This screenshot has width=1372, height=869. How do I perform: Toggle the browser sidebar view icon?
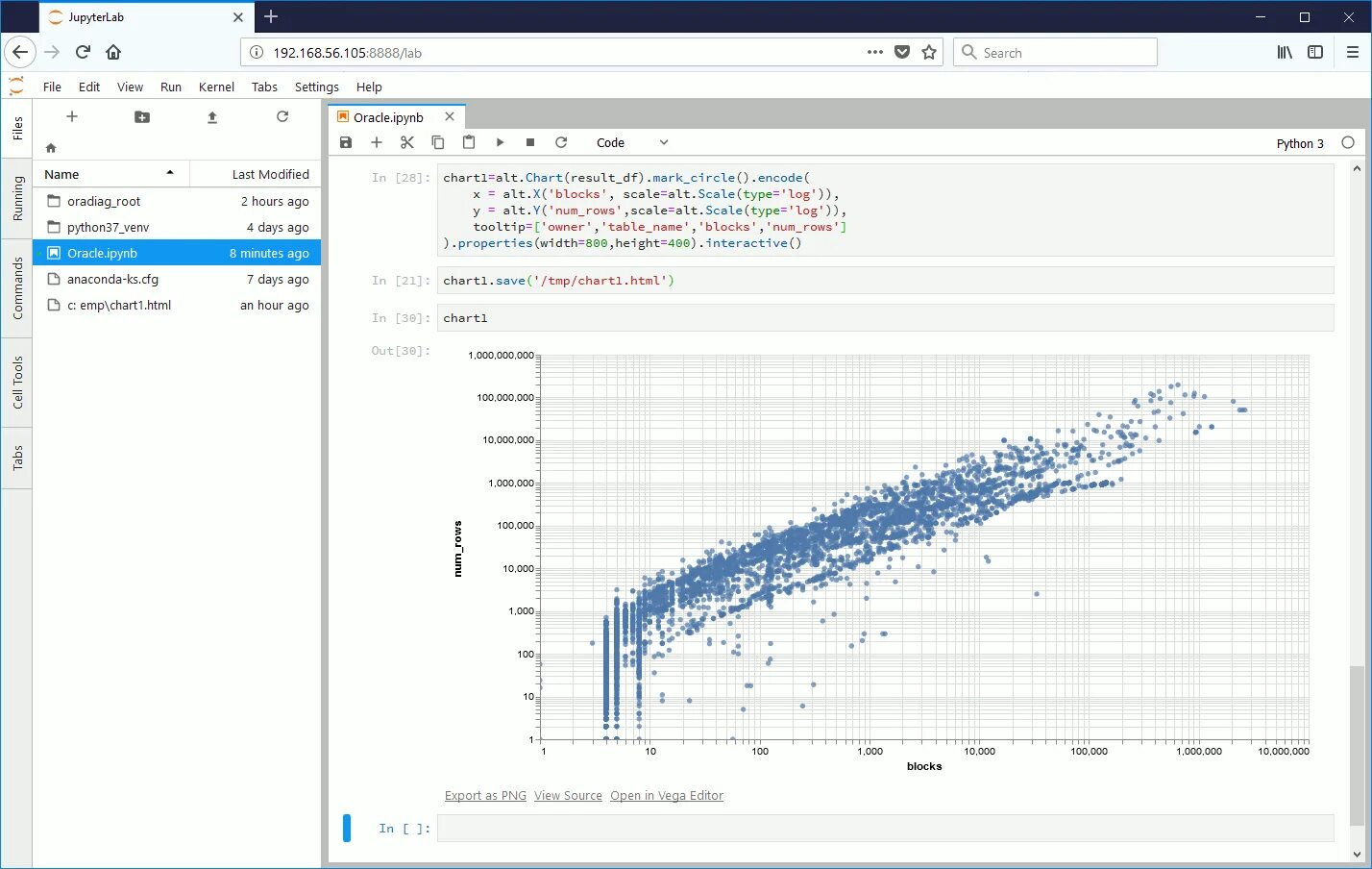1315,52
